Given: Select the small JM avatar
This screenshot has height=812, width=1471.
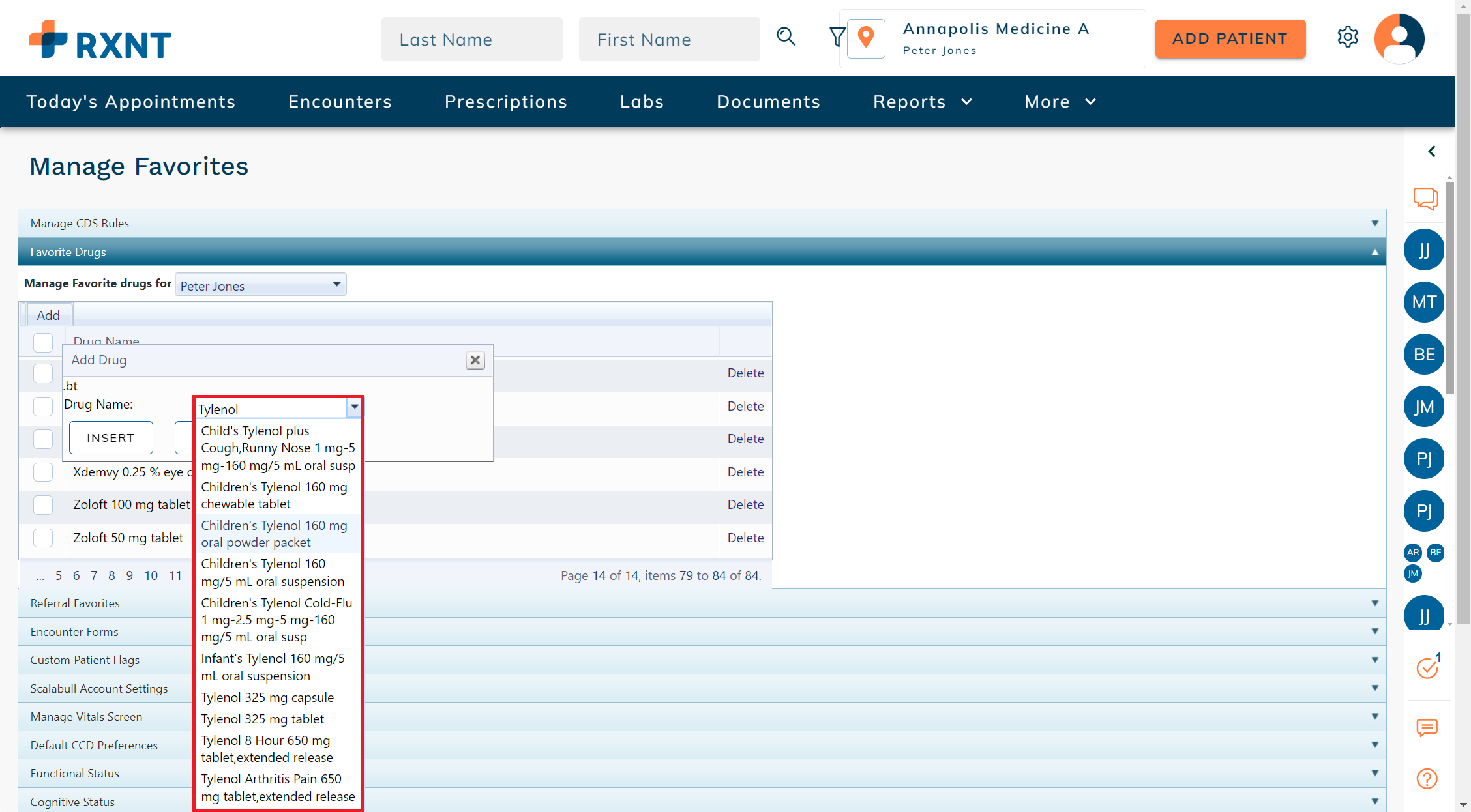Looking at the screenshot, I should pyautogui.click(x=1413, y=573).
